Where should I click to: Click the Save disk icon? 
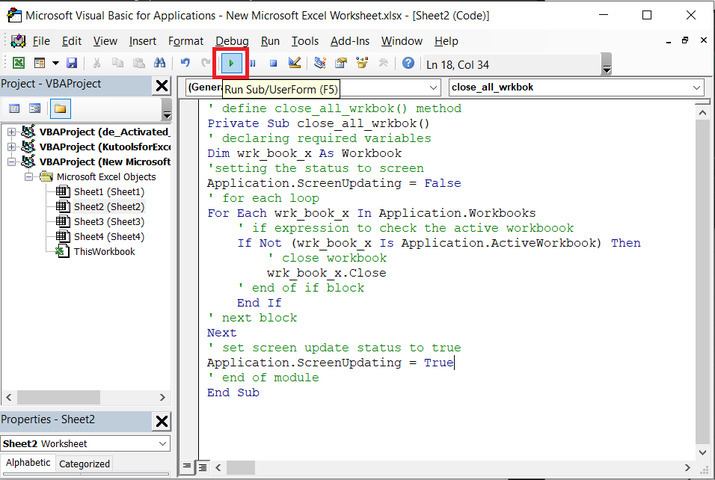[72, 63]
